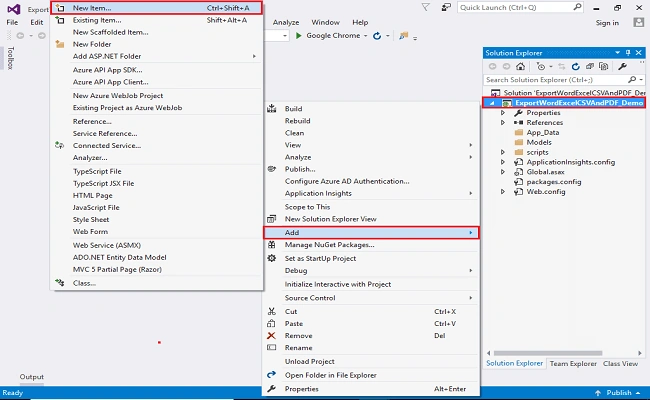The image size is (650, 400).
Task: Pin the Solution Explorer panel with pushpin icon
Action: click(628, 53)
